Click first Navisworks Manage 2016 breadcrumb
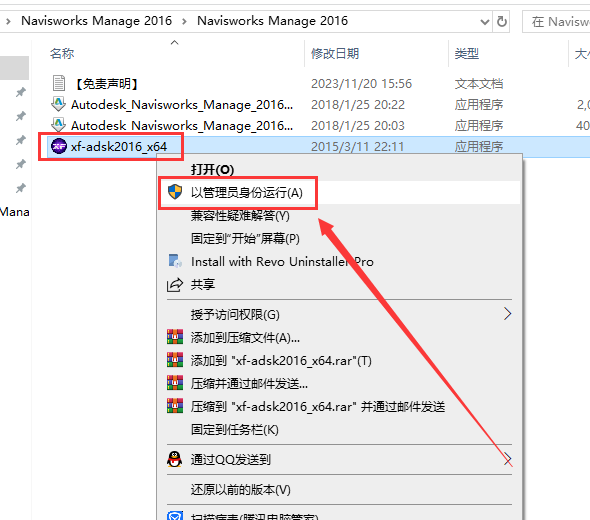590x520 pixels. [x=96, y=21]
